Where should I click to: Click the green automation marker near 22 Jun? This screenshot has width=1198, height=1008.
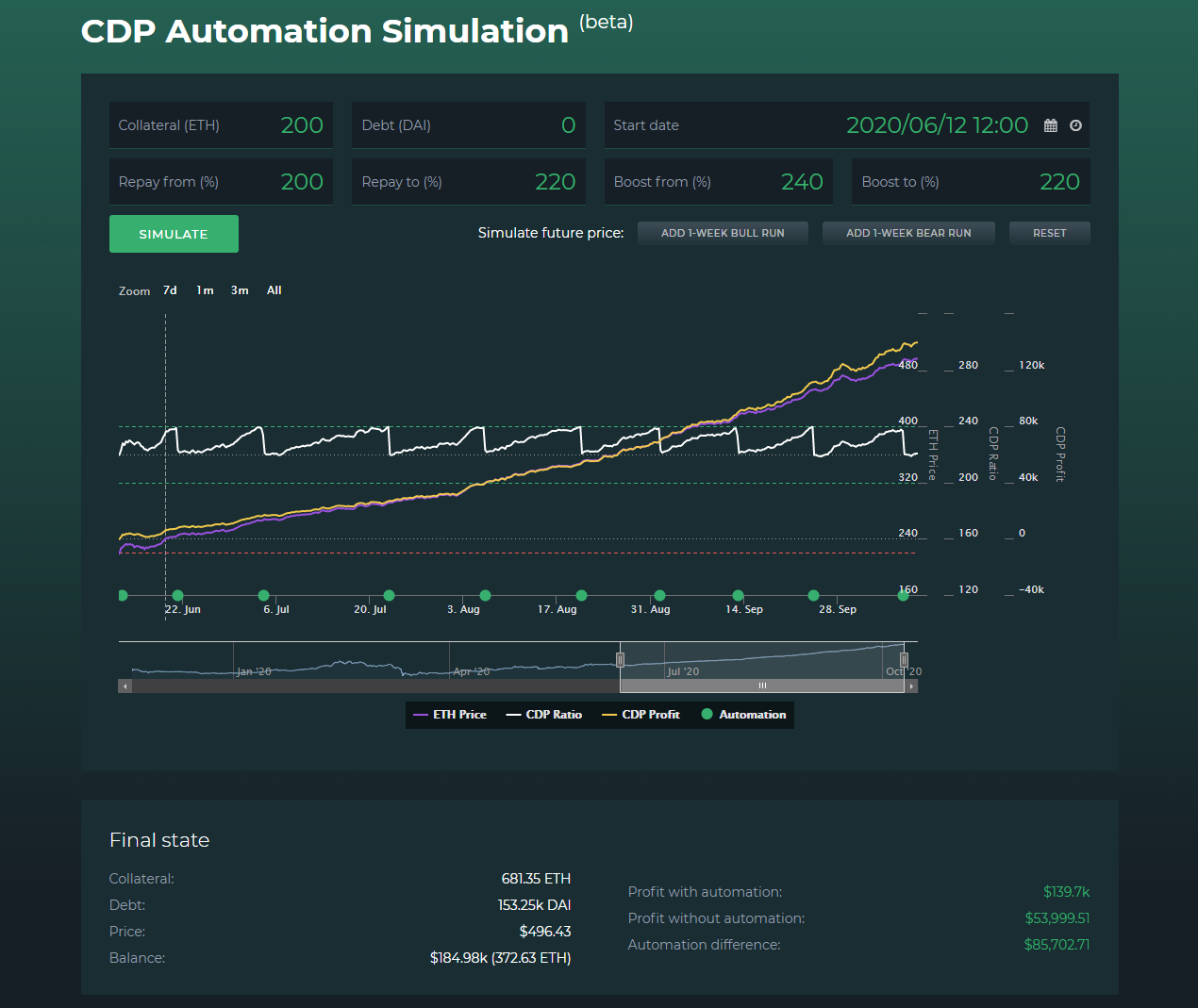[176, 595]
